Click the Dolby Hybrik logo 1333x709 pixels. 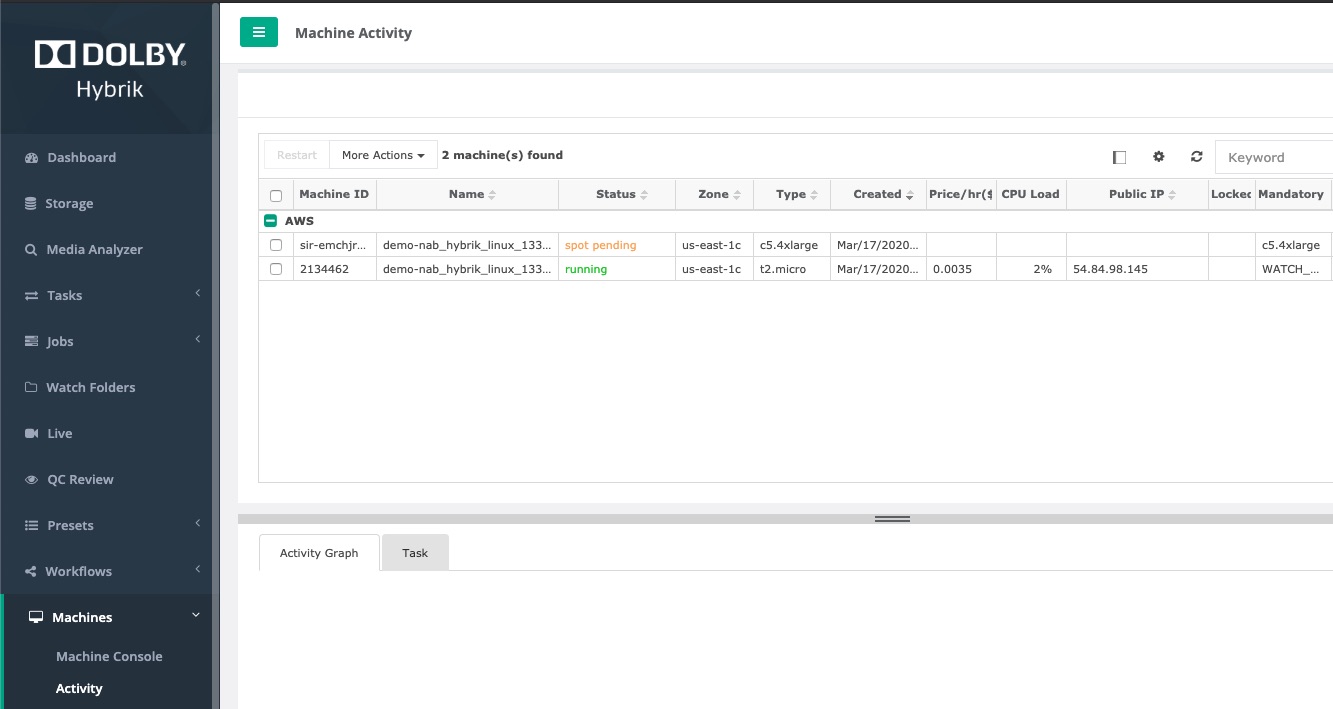coord(110,69)
